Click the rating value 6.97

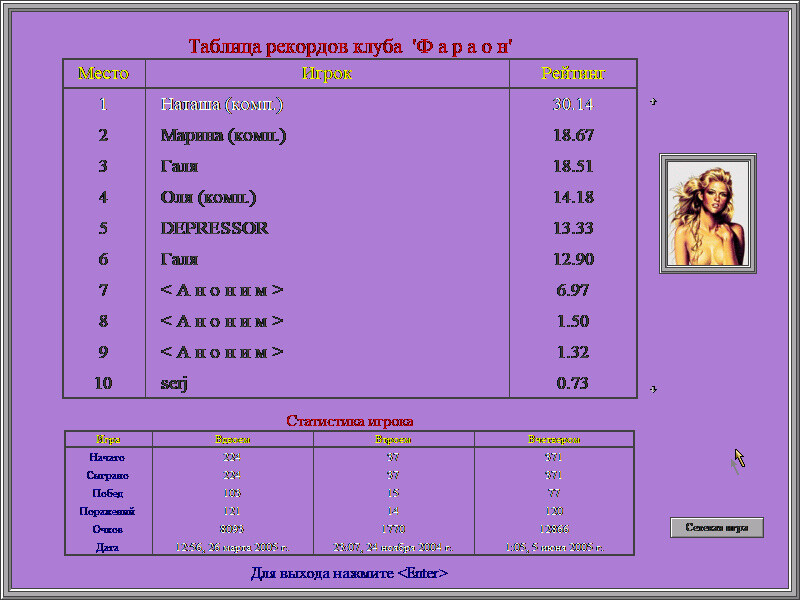coord(573,290)
